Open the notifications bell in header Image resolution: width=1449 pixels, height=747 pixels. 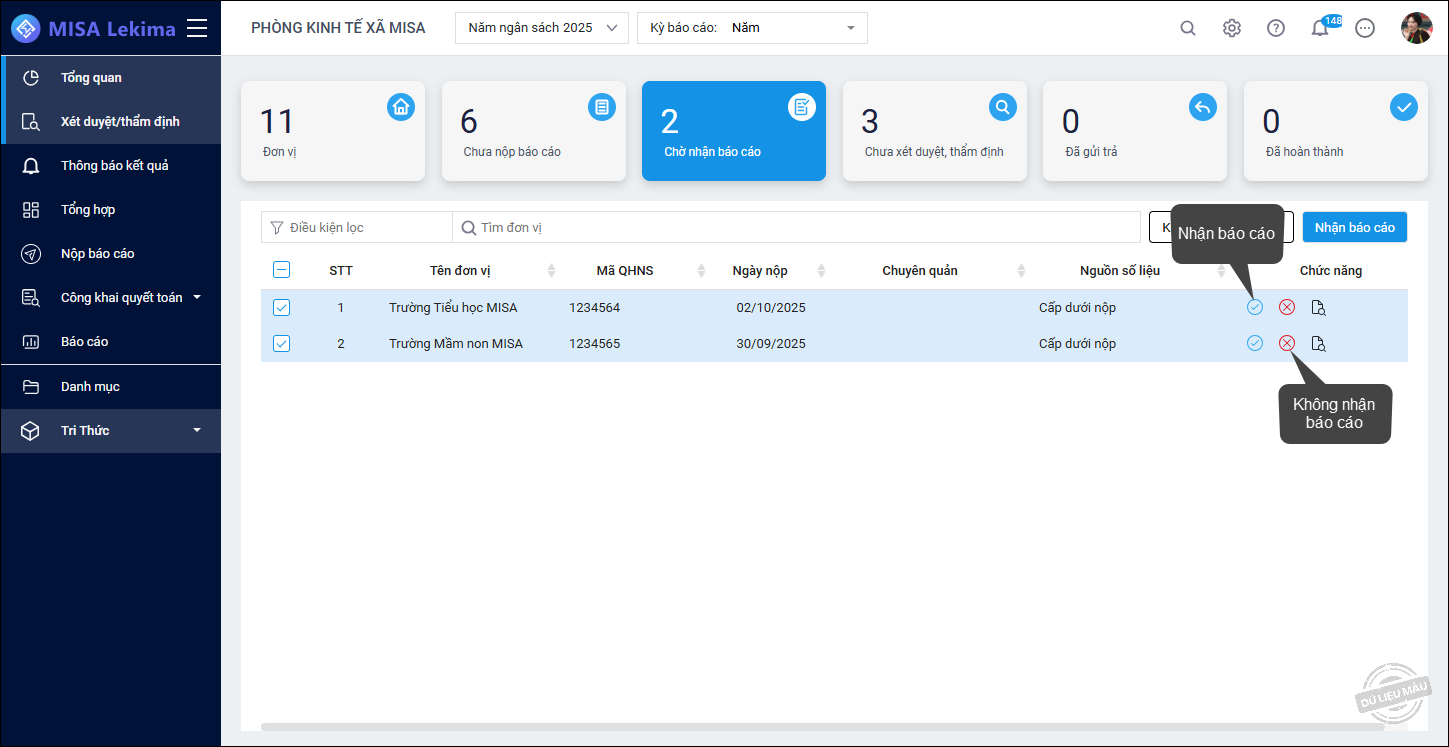[x=1320, y=28]
